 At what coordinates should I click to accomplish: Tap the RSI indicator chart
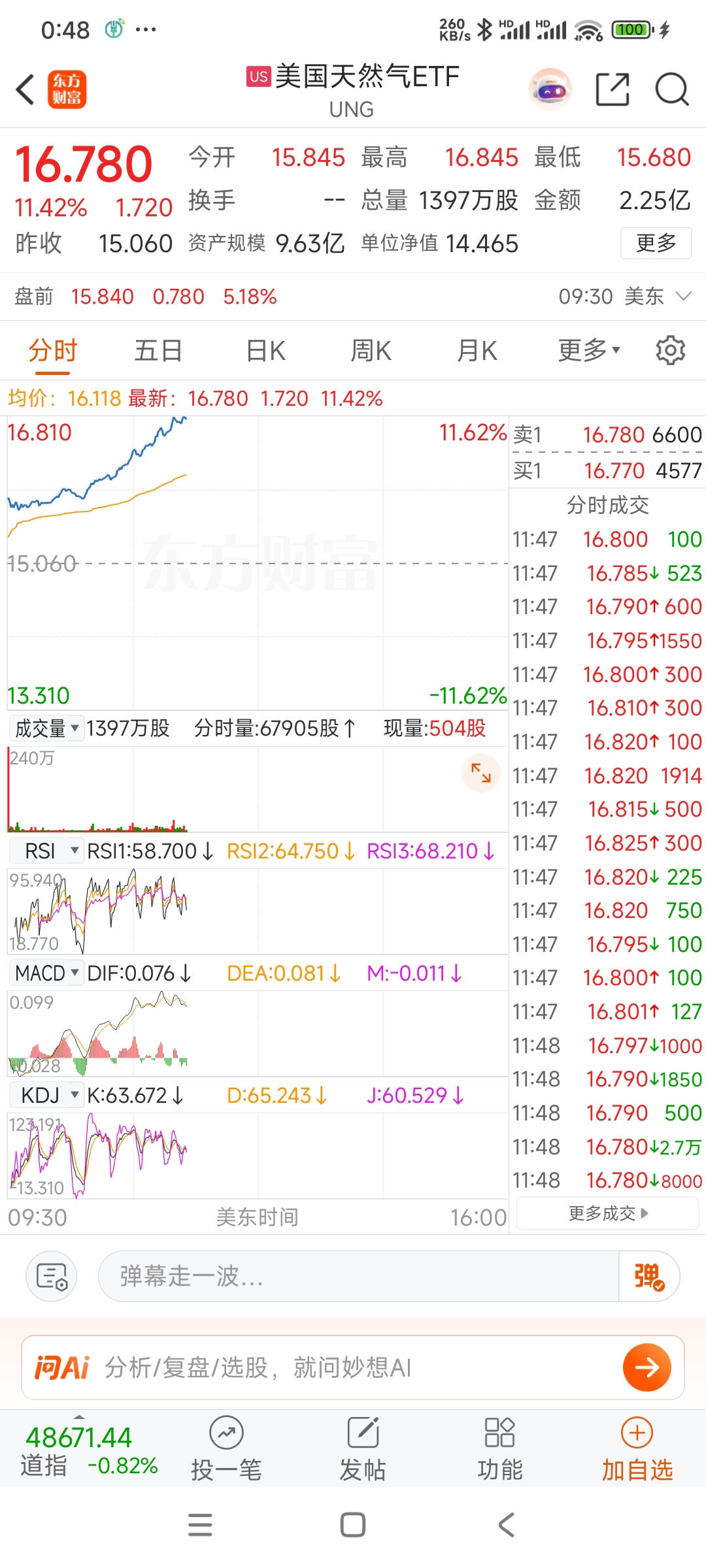[258, 911]
